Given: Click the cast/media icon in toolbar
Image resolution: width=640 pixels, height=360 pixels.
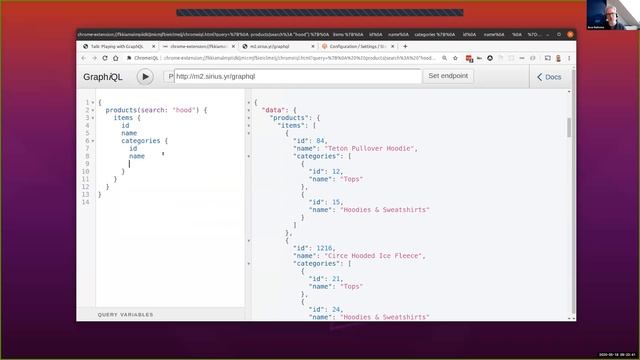Looking at the screenshot, I should coord(548,58).
